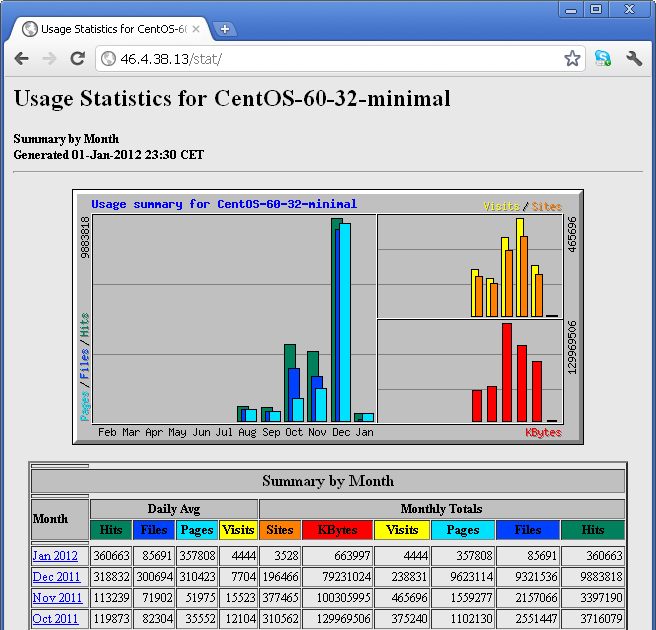Click the Monthly Totals Visits header
The image size is (656, 630).
tap(402, 530)
